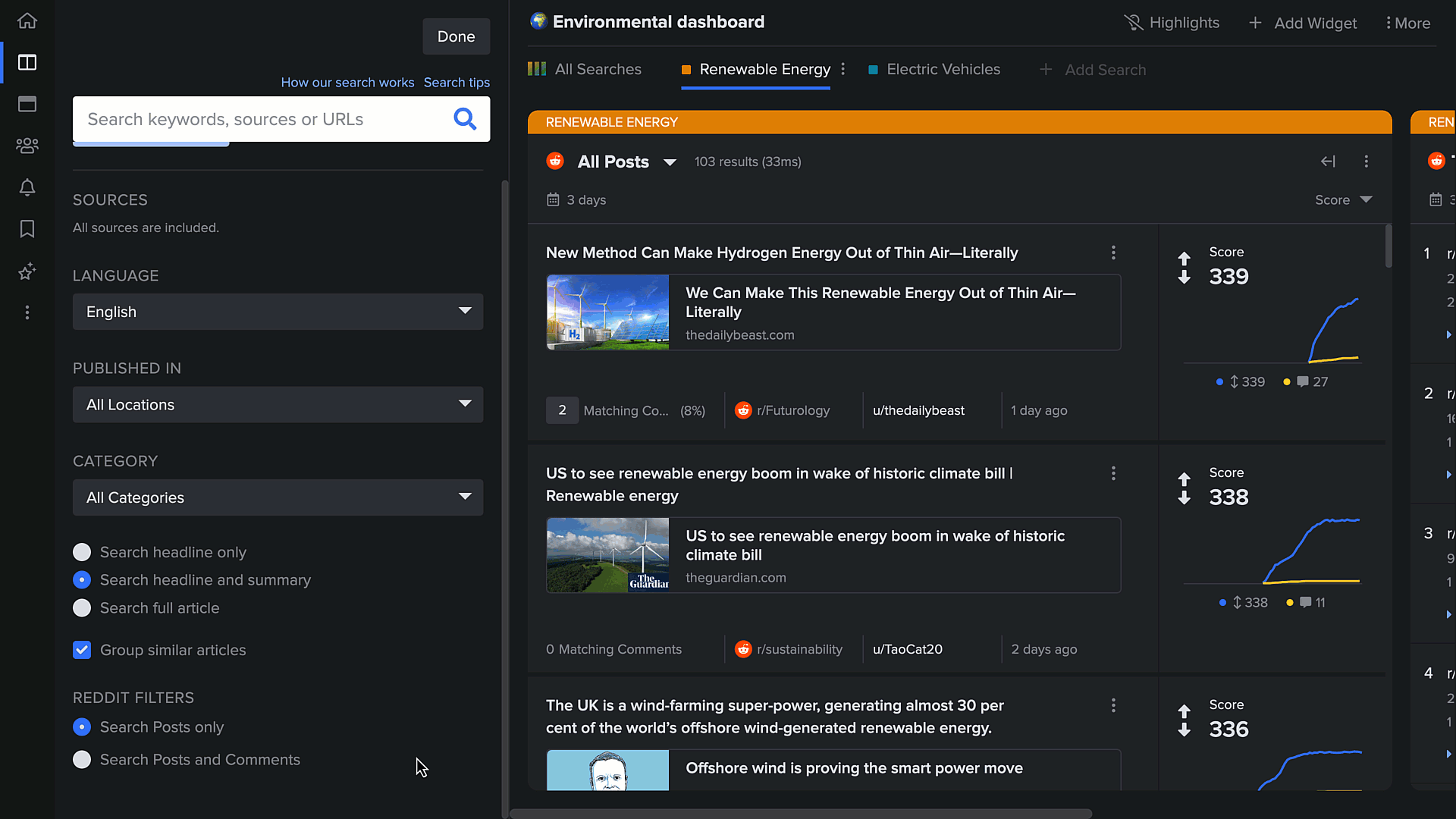Click the Reddit icon beside All Posts
This screenshot has height=819, width=1456.
[x=556, y=162]
